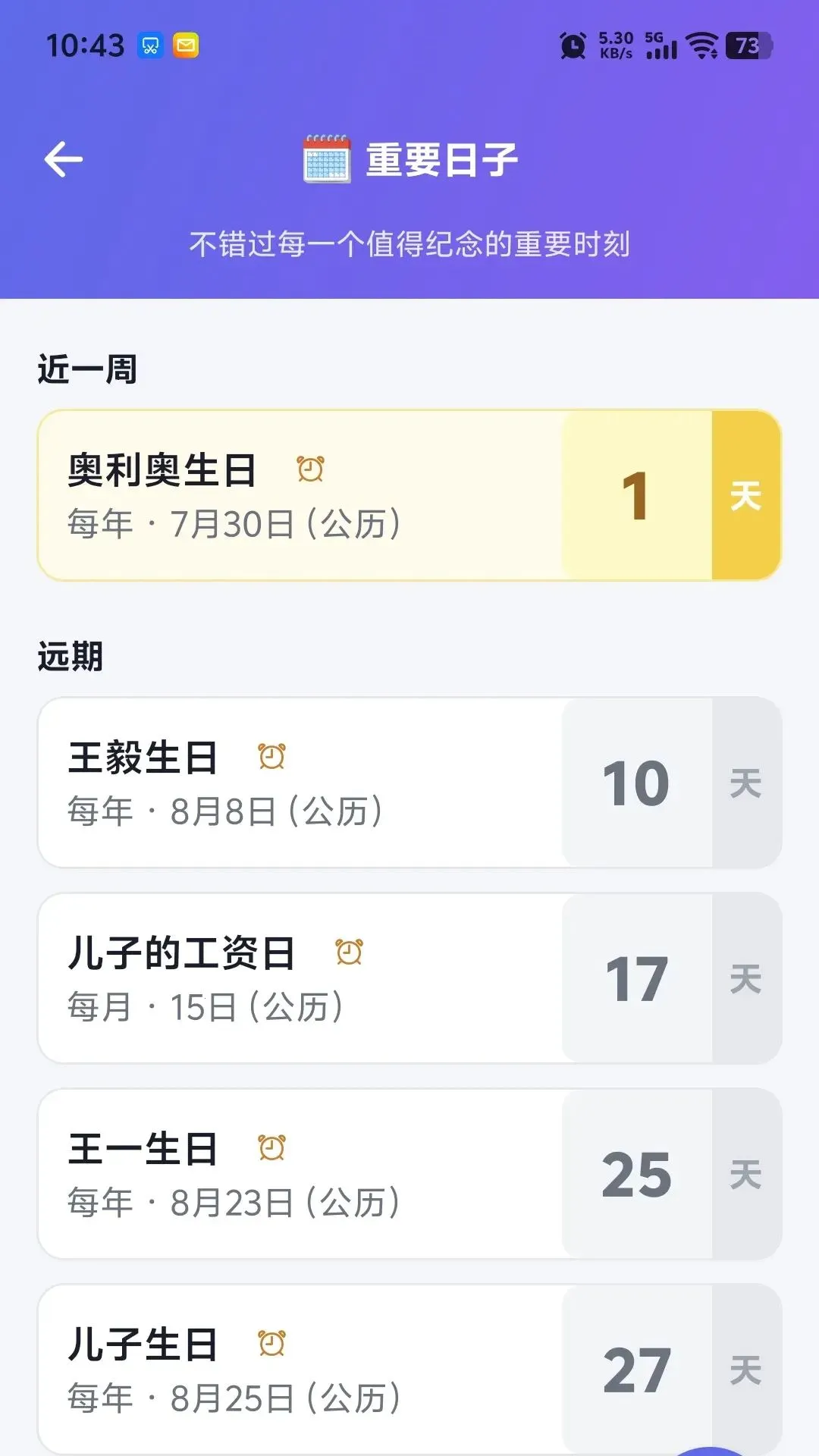Tap the Wi-Fi status icon

pos(702,45)
